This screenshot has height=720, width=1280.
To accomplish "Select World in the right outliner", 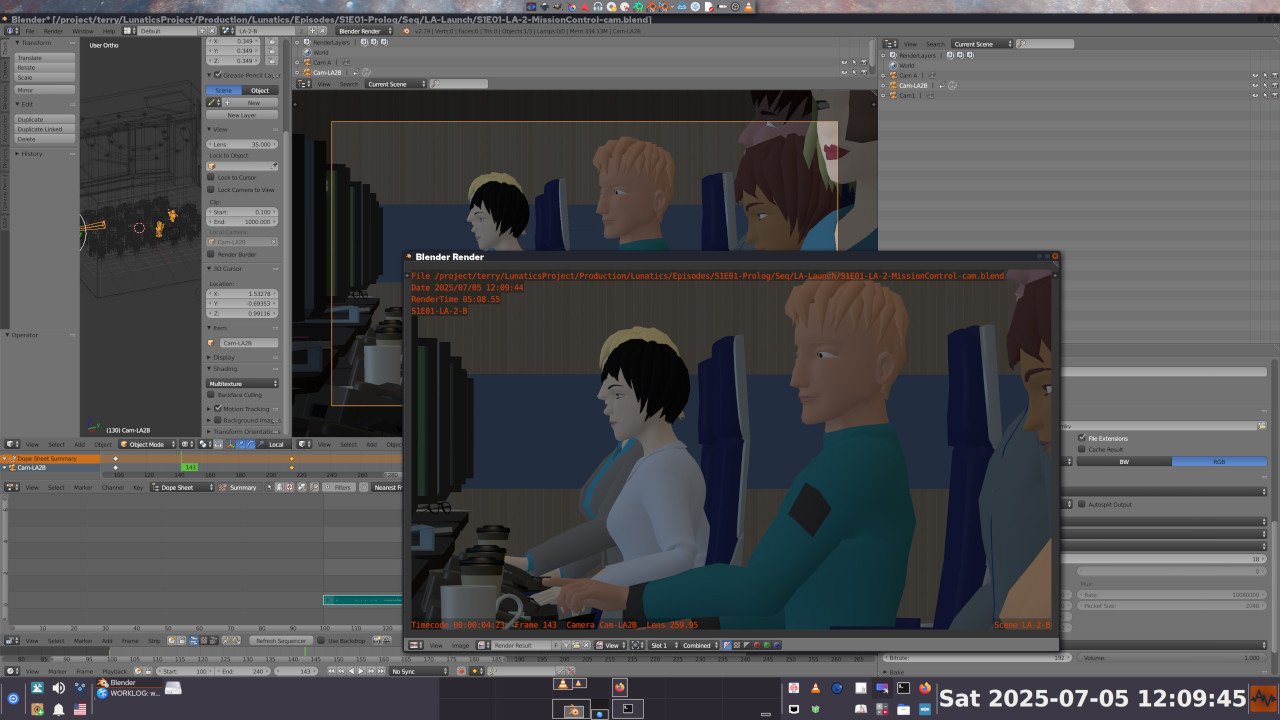I will (x=906, y=65).
